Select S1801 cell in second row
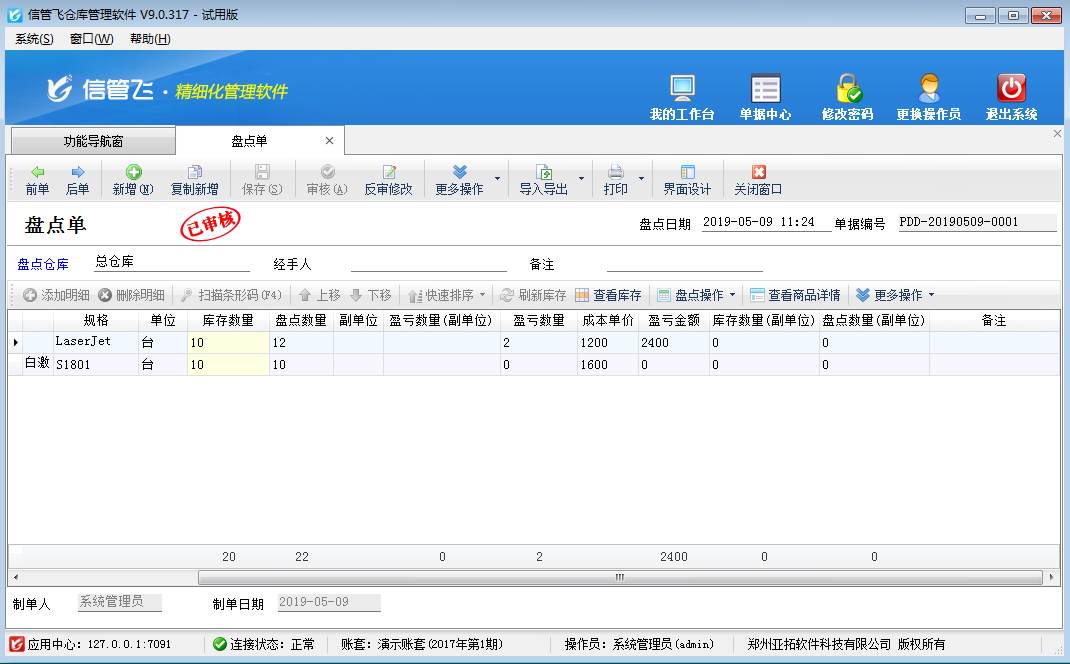This screenshot has width=1070, height=664. click(96, 364)
